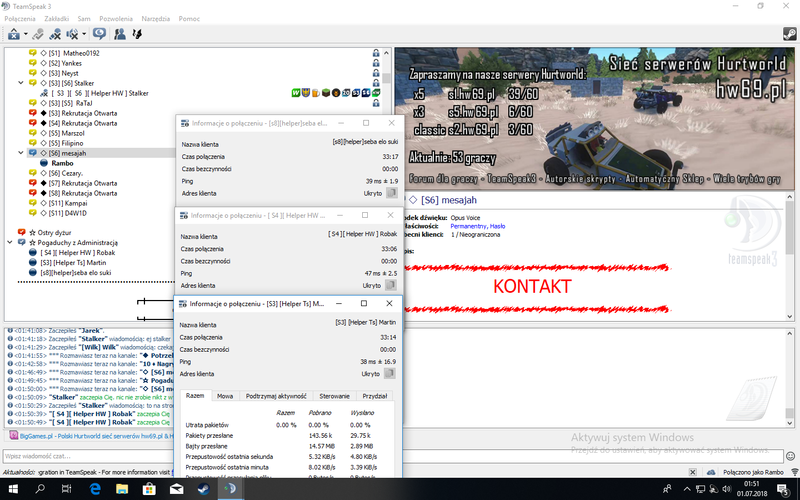Open the Zakładki menu

(57, 18)
